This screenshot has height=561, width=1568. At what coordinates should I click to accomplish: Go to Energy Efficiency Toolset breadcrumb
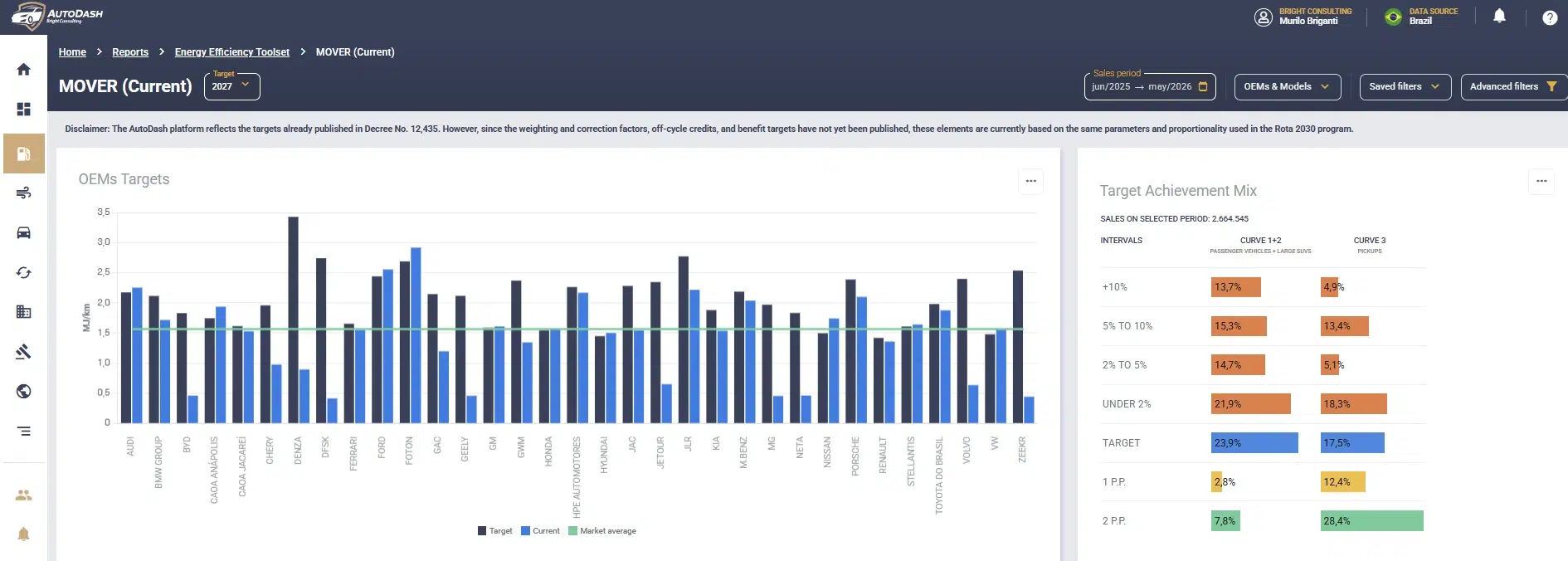point(232,52)
